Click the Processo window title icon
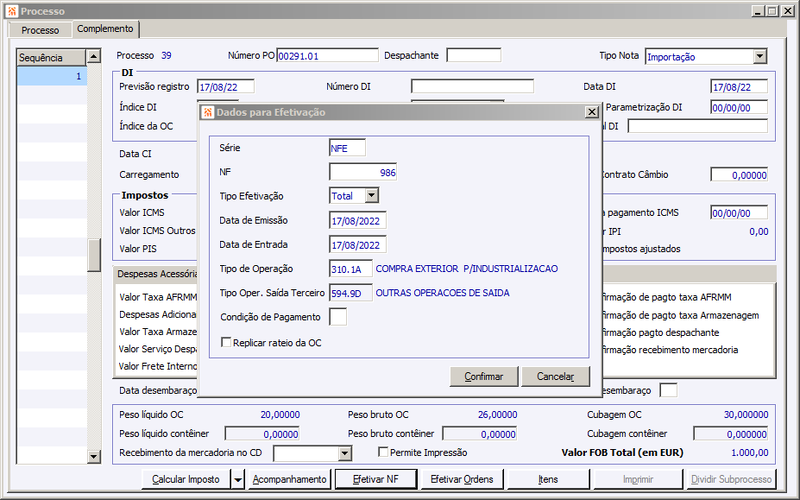Screen dimensions: 800x500 (12, 11)
